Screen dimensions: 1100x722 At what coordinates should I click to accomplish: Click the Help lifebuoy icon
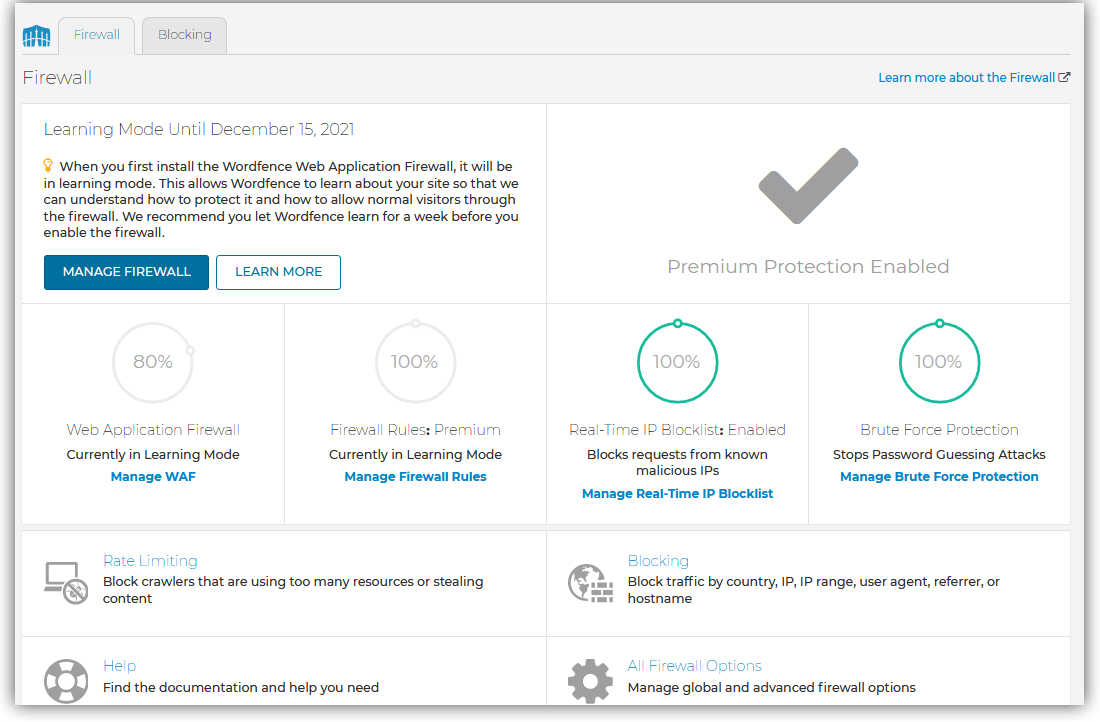point(66,681)
